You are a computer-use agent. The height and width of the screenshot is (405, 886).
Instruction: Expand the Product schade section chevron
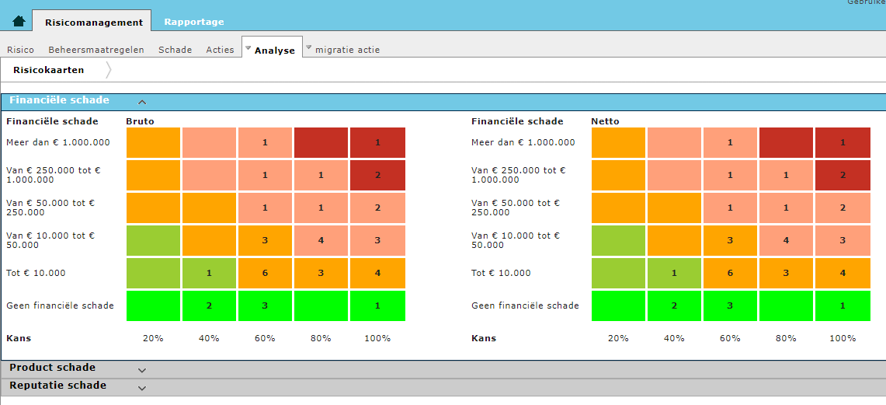[142, 369]
